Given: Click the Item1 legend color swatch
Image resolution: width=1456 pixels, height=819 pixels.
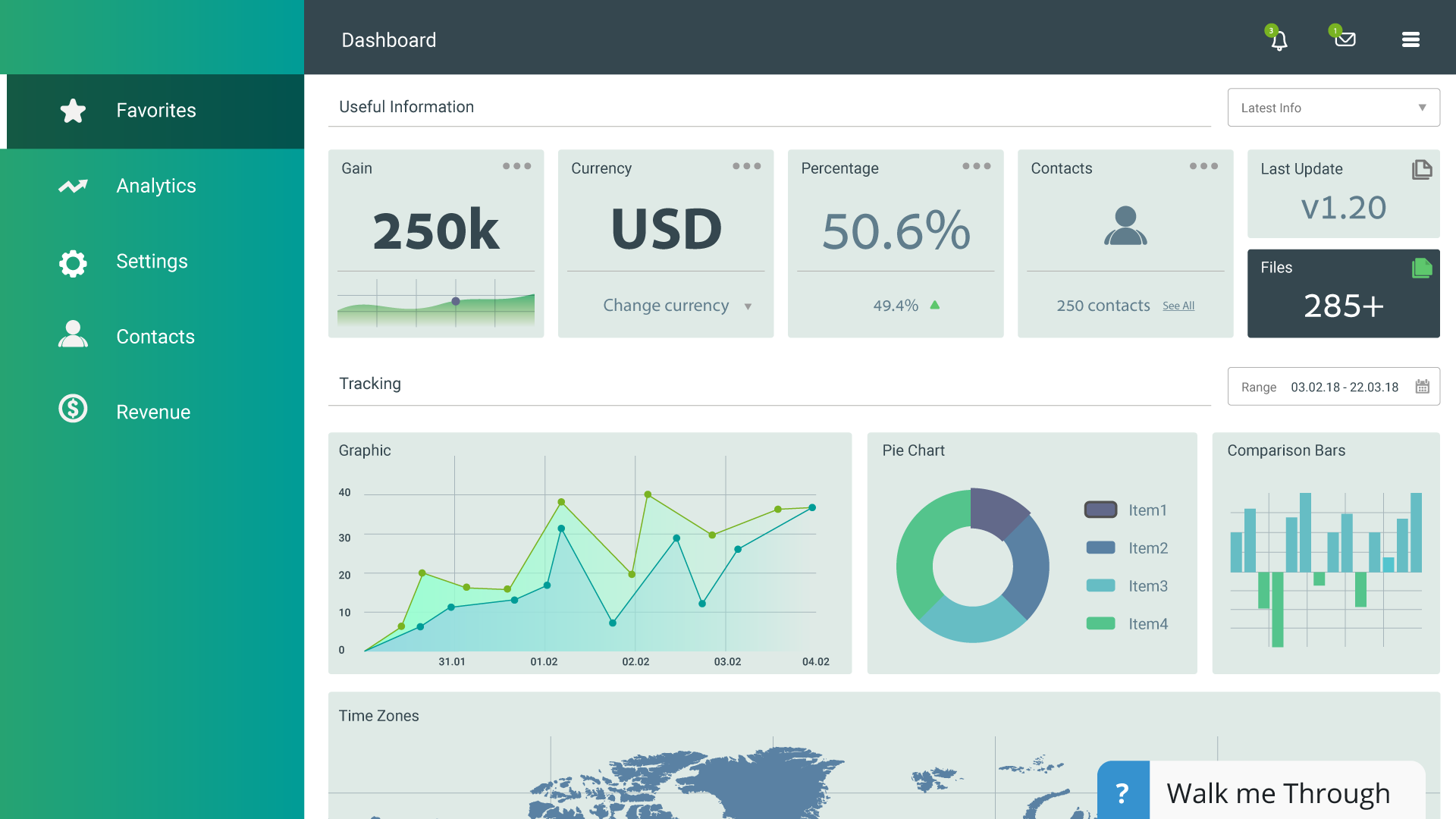Looking at the screenshot, I should coord(1100,510).
